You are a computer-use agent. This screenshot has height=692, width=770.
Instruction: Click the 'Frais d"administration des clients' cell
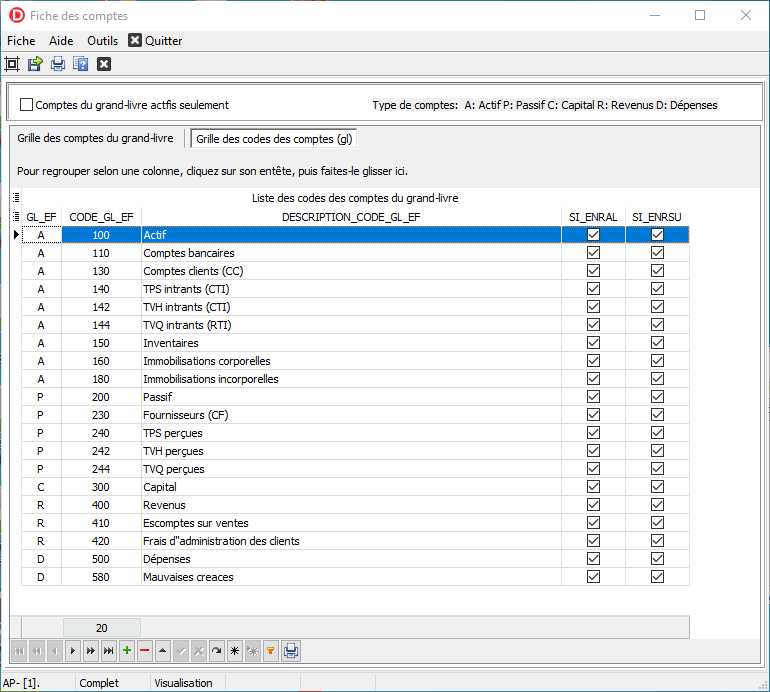tap(351, 541)
